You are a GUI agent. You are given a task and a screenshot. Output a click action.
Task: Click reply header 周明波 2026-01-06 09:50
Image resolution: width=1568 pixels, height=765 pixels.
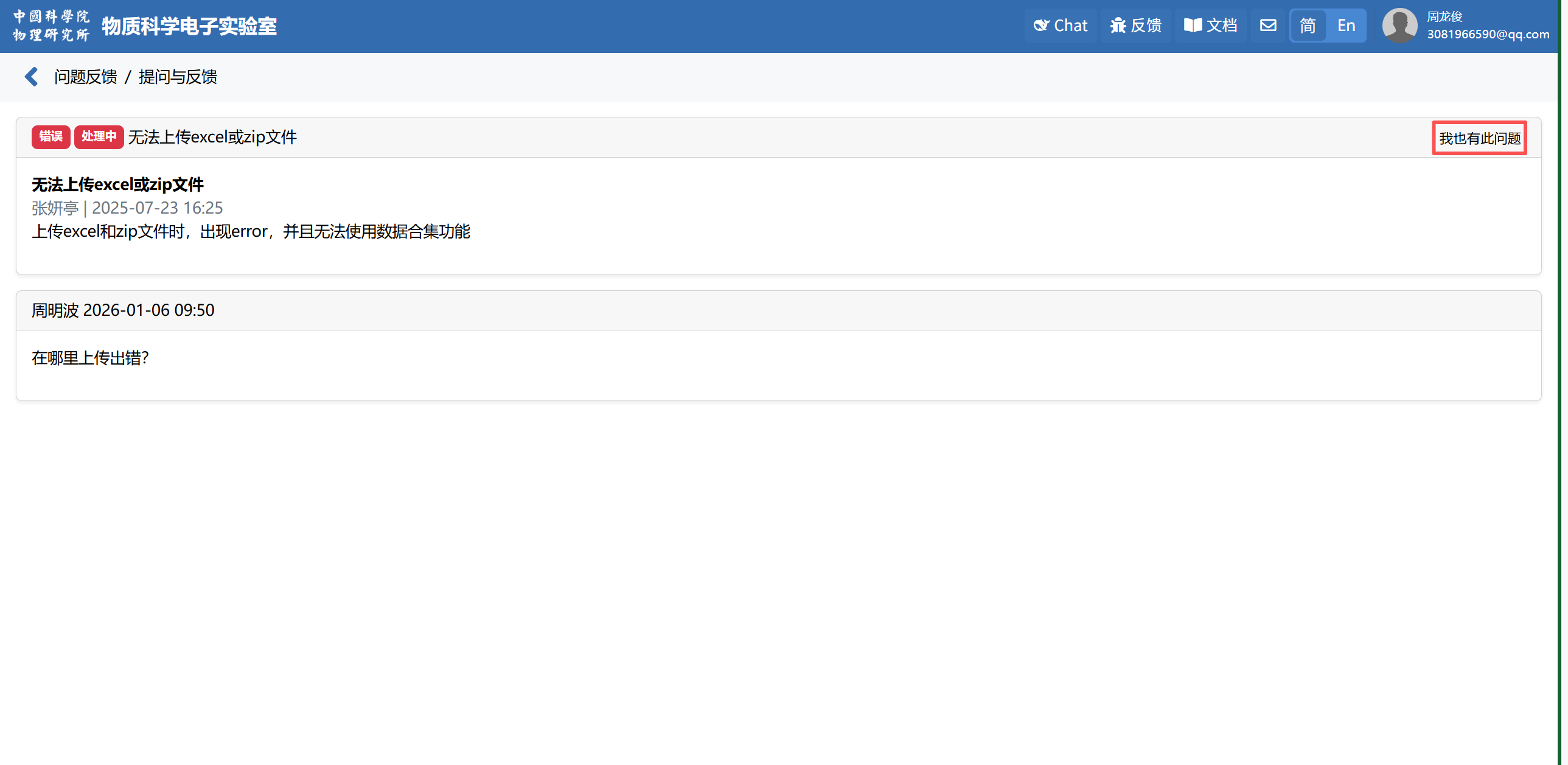pos(123,310)
